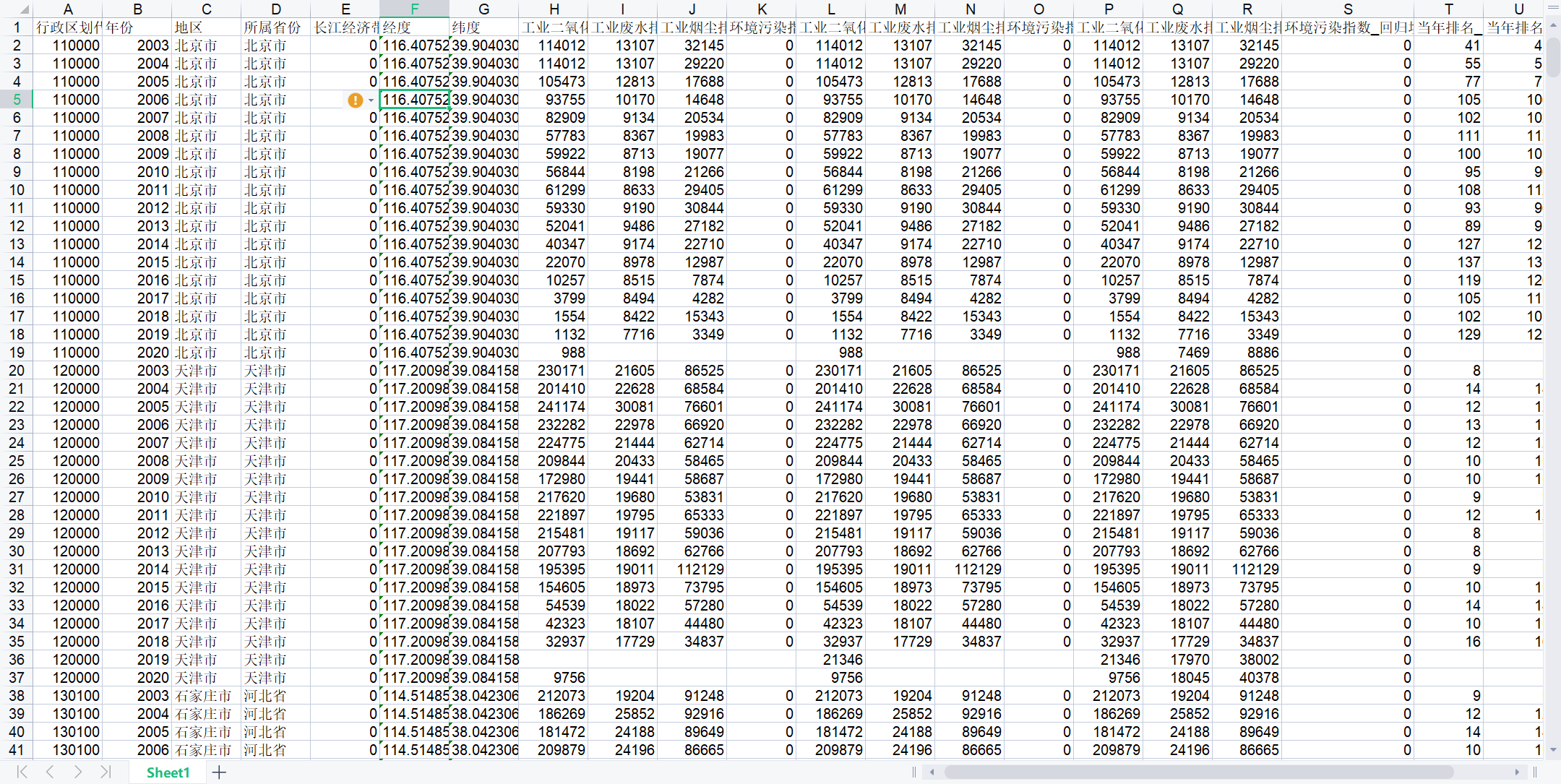Select header cell 纬度 in G1
The width and height of the screenshot is (1561, 784).
(x=484, y=27)
